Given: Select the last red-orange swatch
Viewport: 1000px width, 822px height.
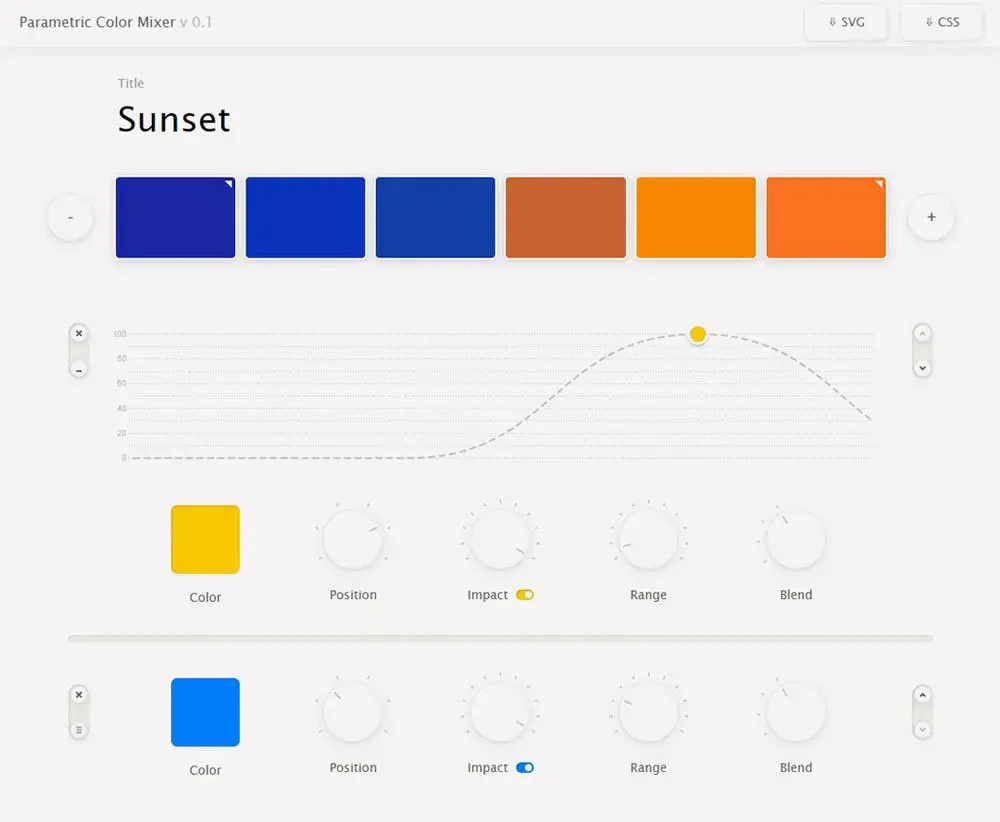Looking at the screenshot, I should tap(826, 217).
